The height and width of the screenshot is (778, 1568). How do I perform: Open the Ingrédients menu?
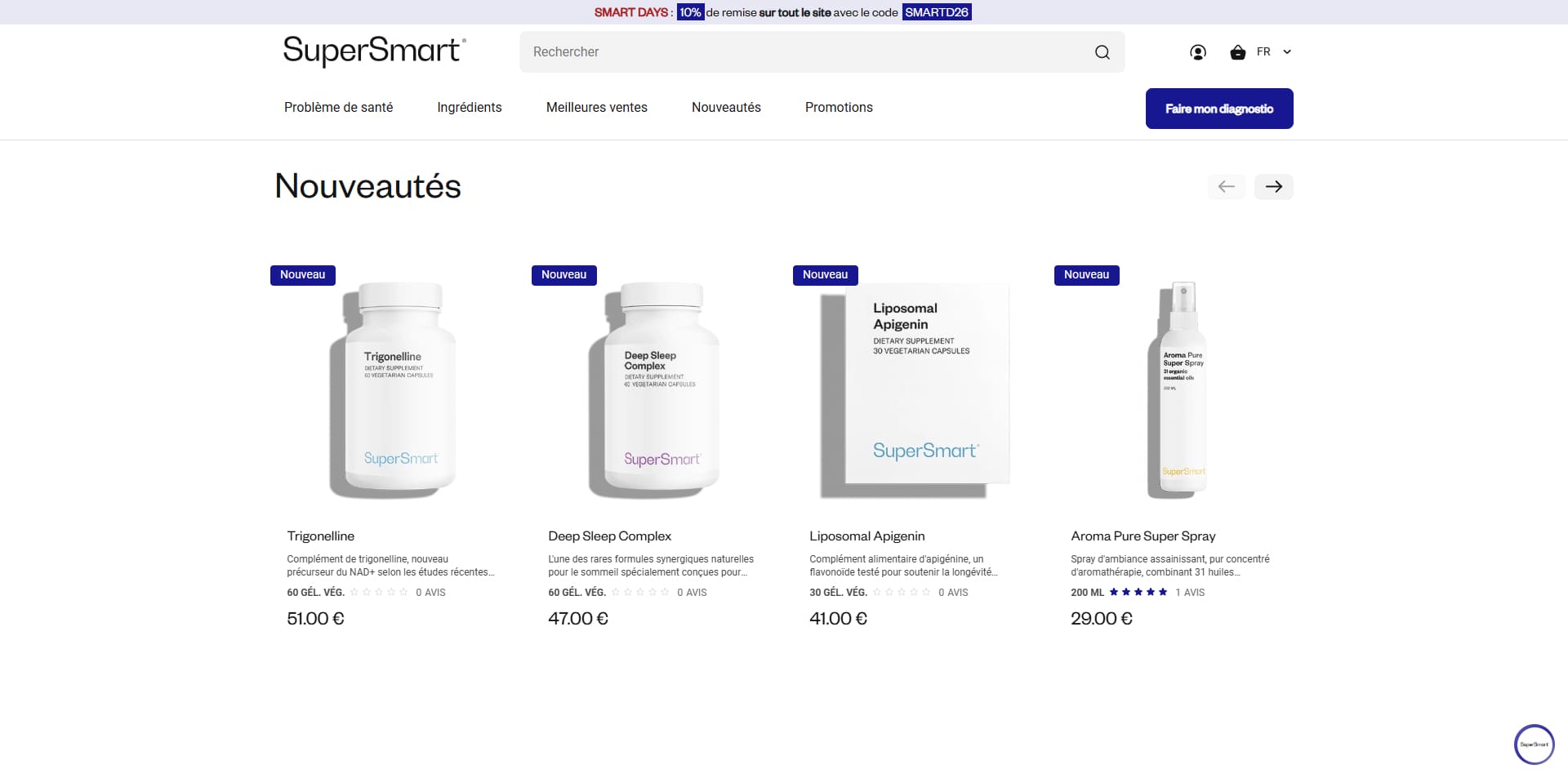(x=470, y=108)
